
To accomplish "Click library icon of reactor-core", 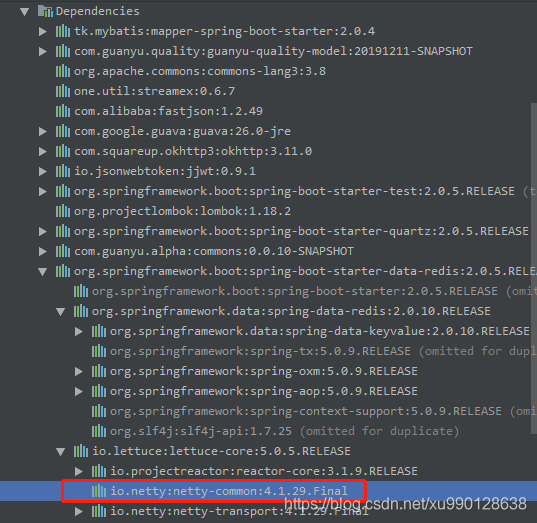I will click(x=99, y=471).
